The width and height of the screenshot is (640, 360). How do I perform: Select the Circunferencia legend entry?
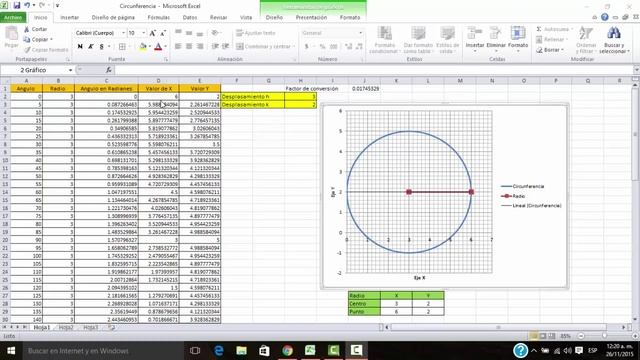pyautogui.click(x=522, y=187)
